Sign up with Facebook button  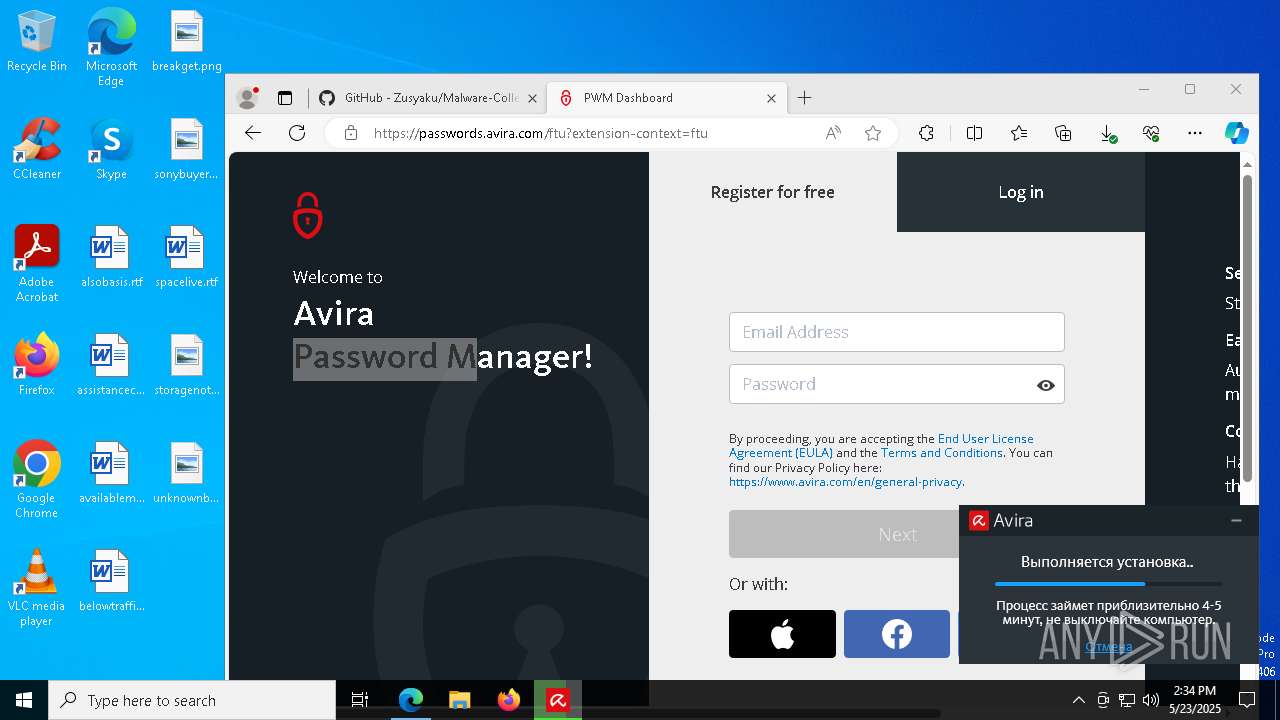897,634
